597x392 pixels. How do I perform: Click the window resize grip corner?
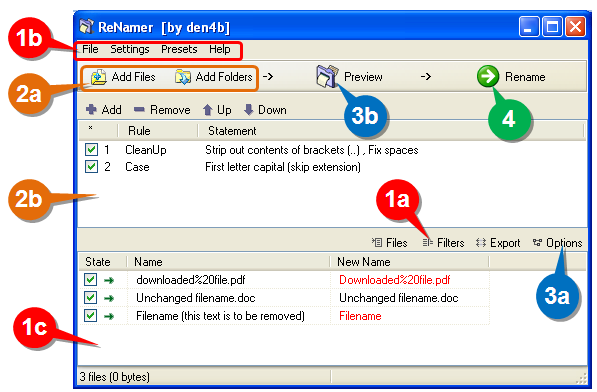(581, 378)
